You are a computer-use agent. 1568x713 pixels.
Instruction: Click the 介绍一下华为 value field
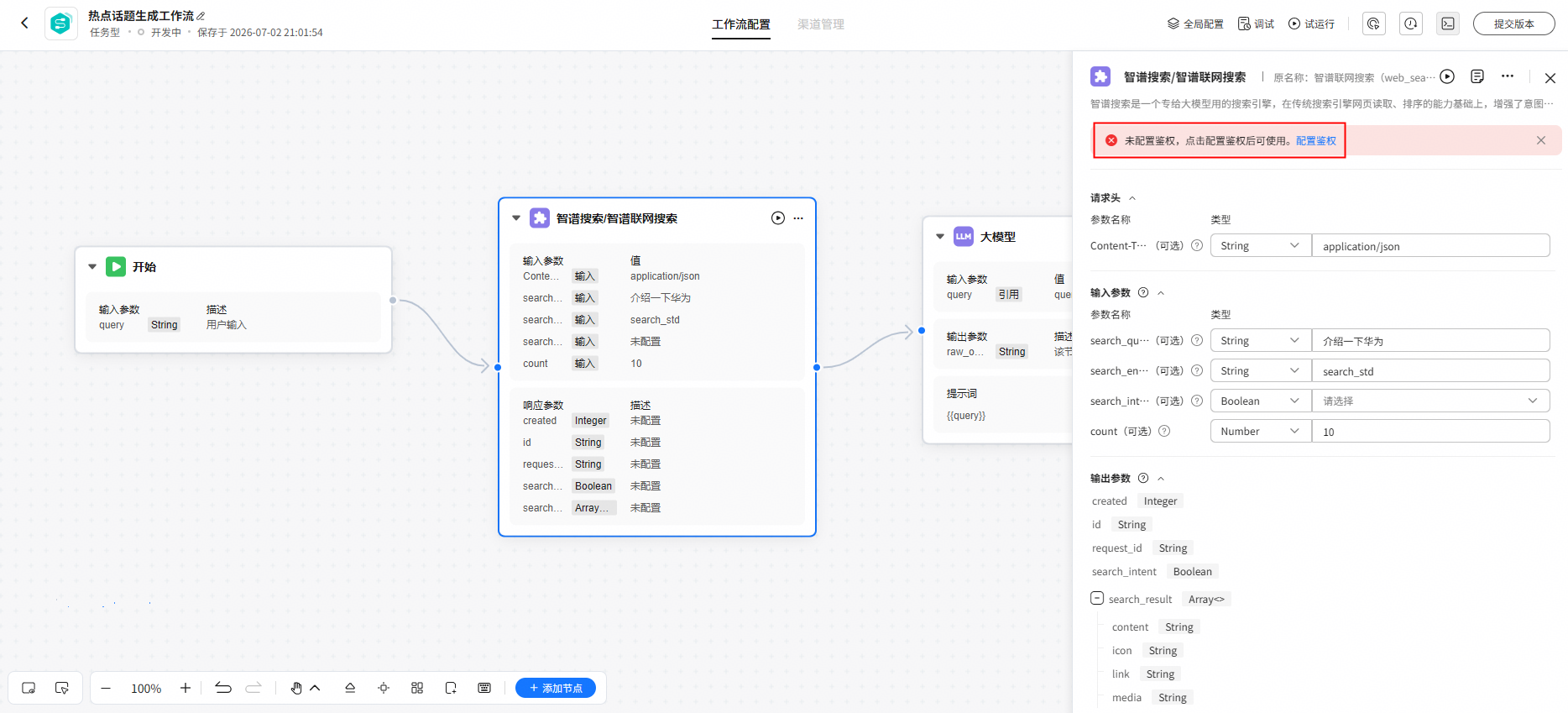pyautogui.click(x=1431, y=340)
